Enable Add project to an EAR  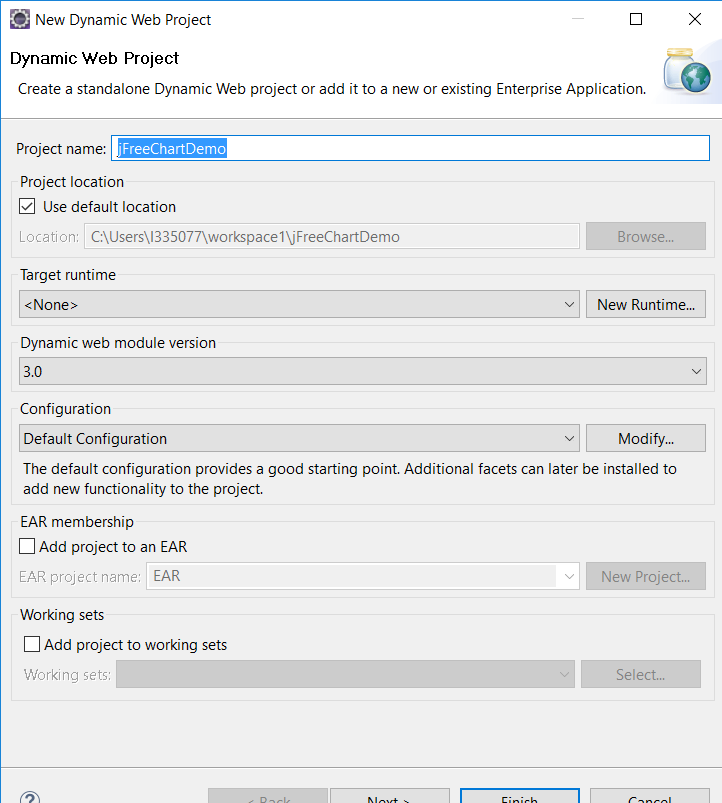[27, 547]
